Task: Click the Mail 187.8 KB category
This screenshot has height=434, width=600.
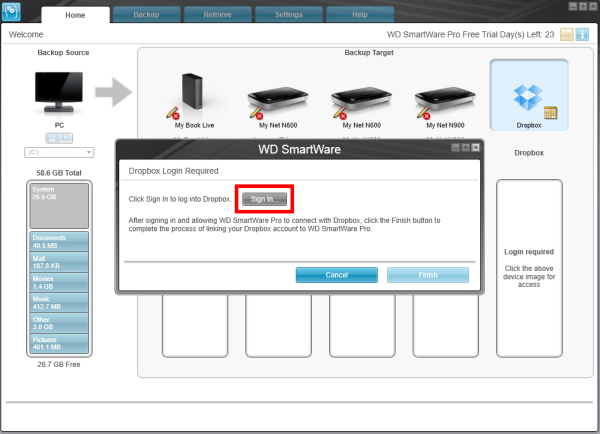Action: tap(59, 262)
